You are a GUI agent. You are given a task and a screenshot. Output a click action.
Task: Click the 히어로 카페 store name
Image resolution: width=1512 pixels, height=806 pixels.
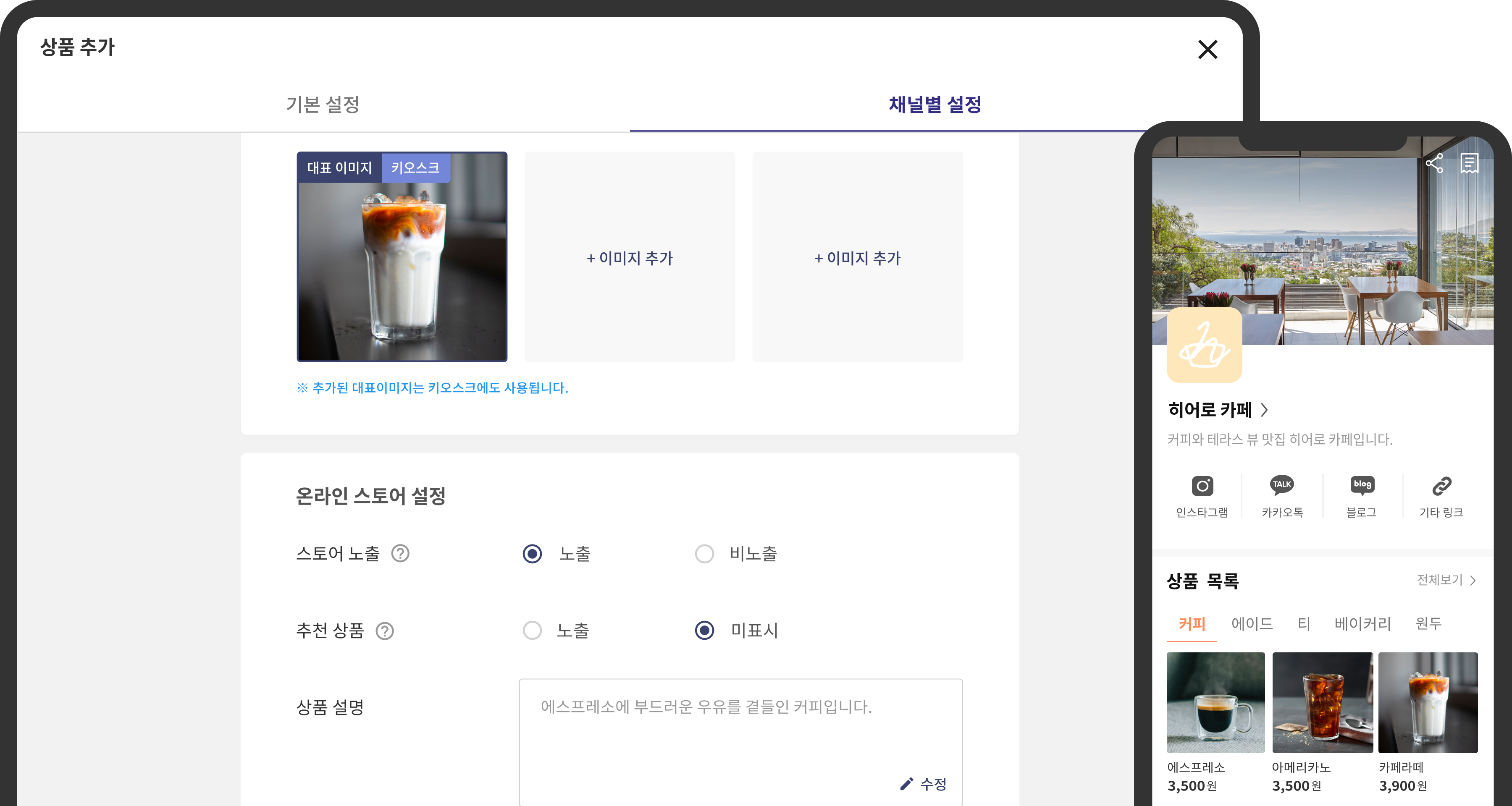pos(1210,409)
